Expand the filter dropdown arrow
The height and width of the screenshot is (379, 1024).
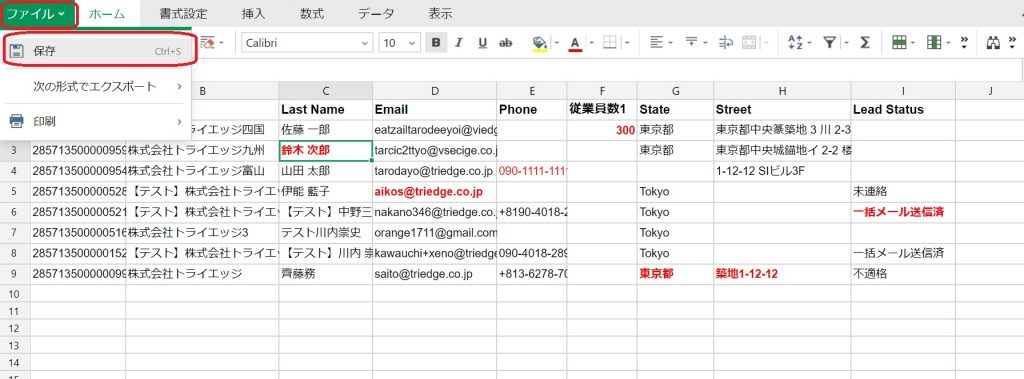tap(846, 43)
